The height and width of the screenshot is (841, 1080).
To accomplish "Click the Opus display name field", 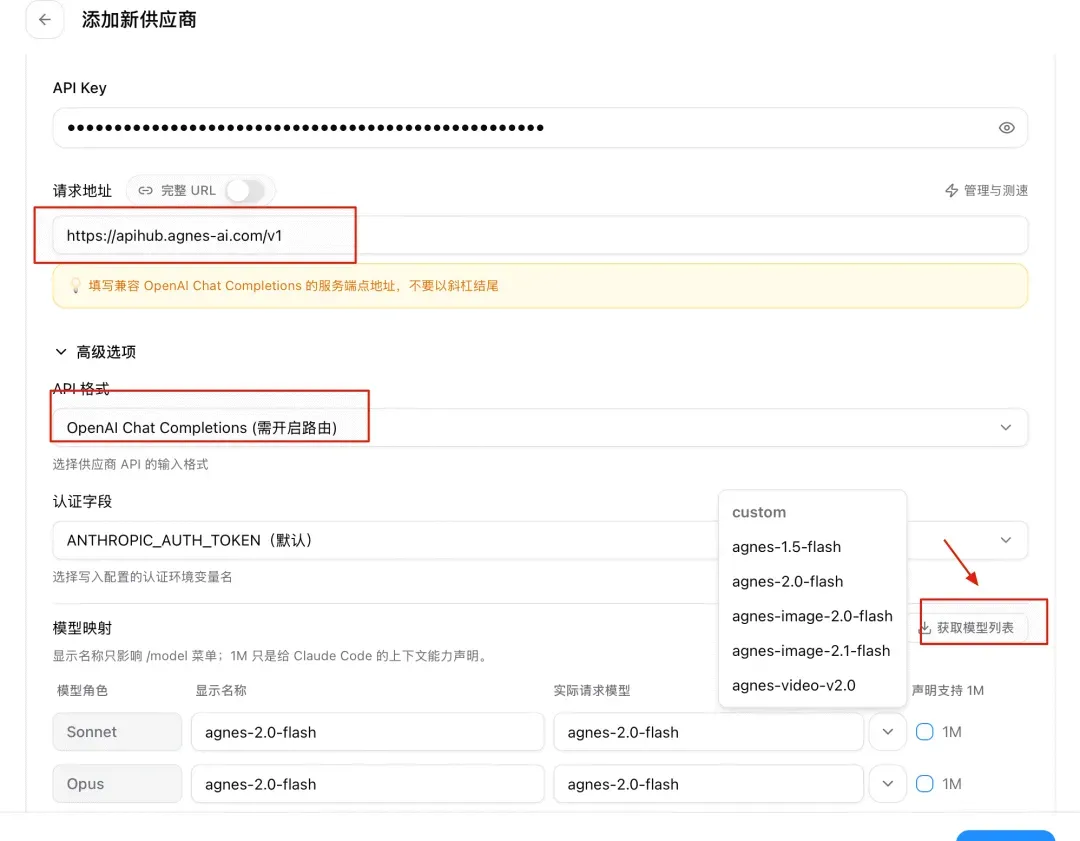I will pyautogui.click(x=368, y=784).
